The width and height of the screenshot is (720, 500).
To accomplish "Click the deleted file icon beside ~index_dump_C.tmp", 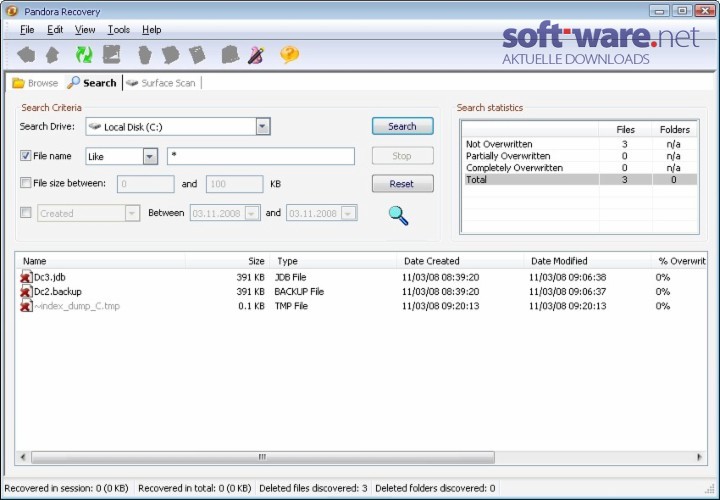I will pos(26,305).
